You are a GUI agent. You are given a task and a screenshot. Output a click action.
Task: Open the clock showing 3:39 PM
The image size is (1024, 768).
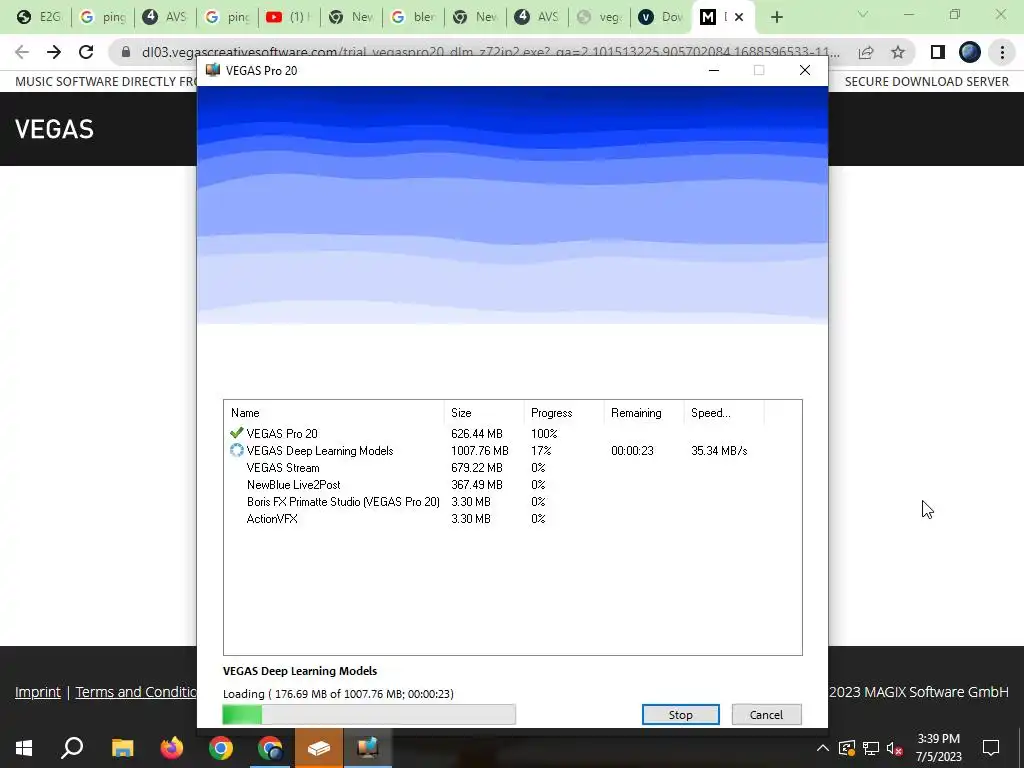938,748
